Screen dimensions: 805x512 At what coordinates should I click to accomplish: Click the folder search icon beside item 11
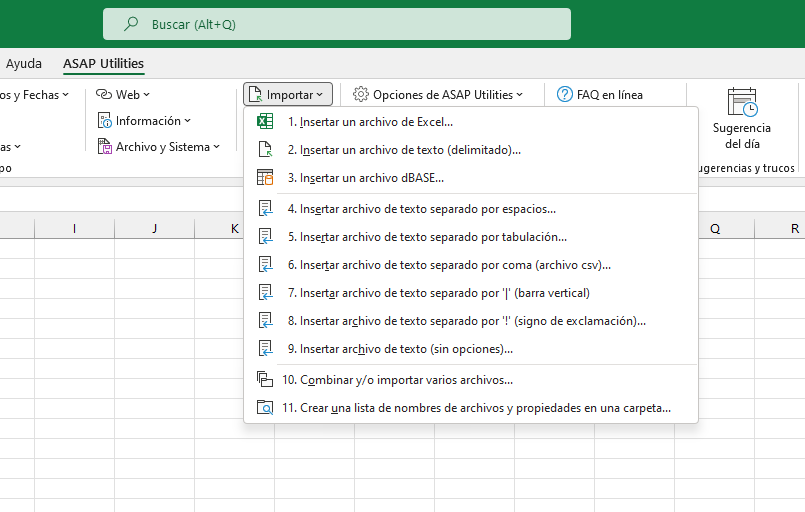(265, 408)
